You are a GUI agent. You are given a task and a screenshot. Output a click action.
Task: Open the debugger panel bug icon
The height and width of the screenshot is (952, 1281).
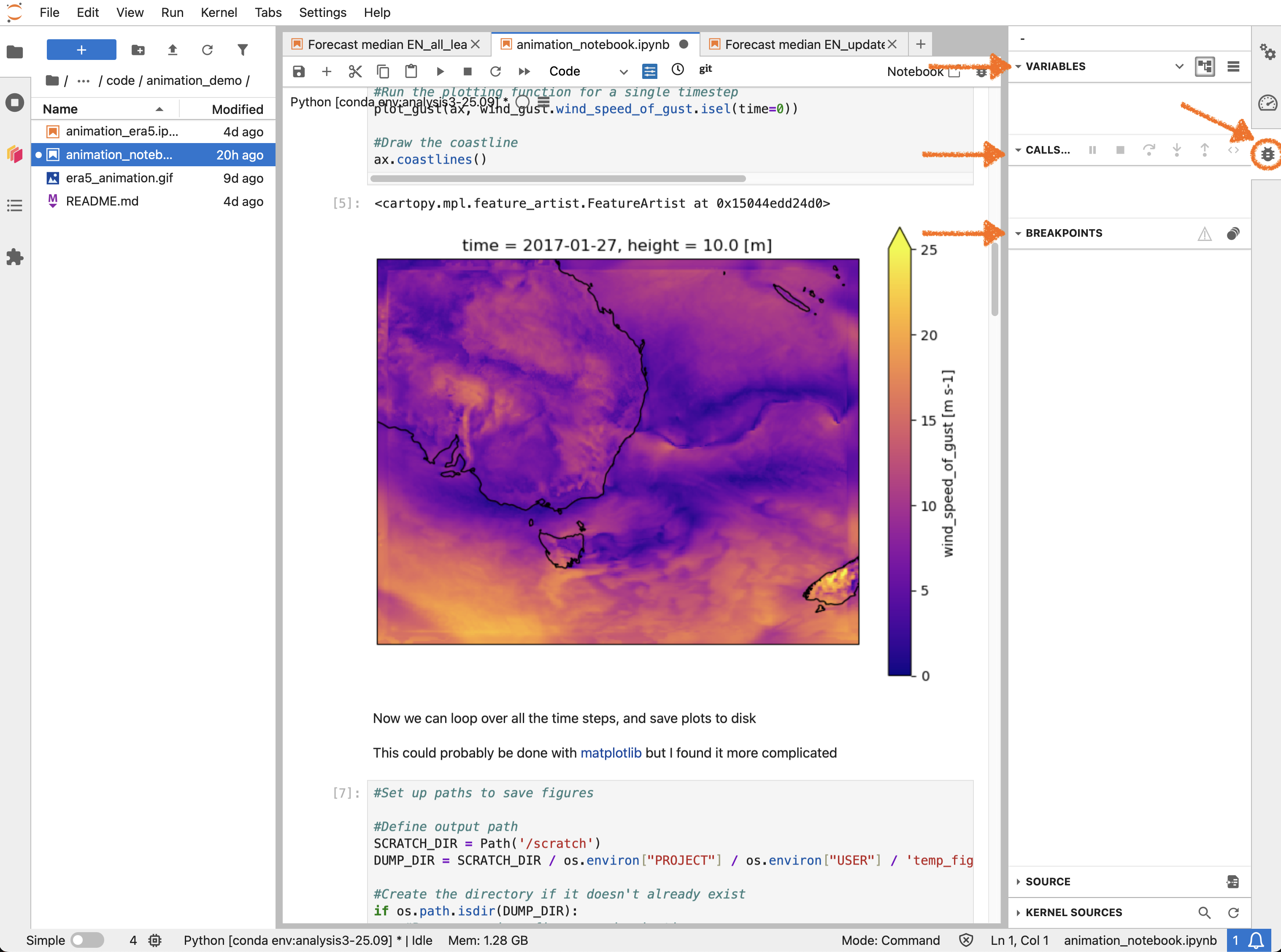[1267, 154]
